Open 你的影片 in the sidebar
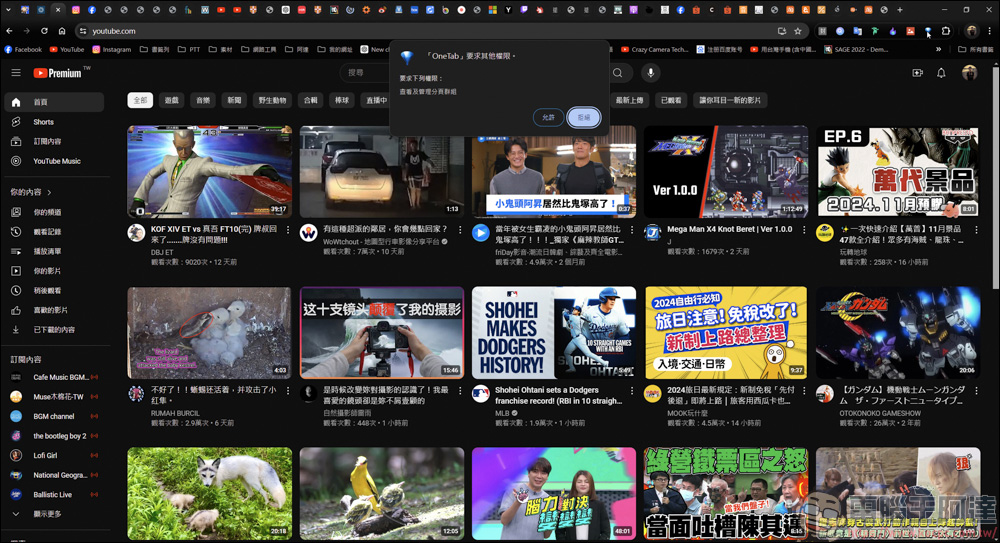The width and height of the screenshot is (1000, 543). (x=54, y=271)
